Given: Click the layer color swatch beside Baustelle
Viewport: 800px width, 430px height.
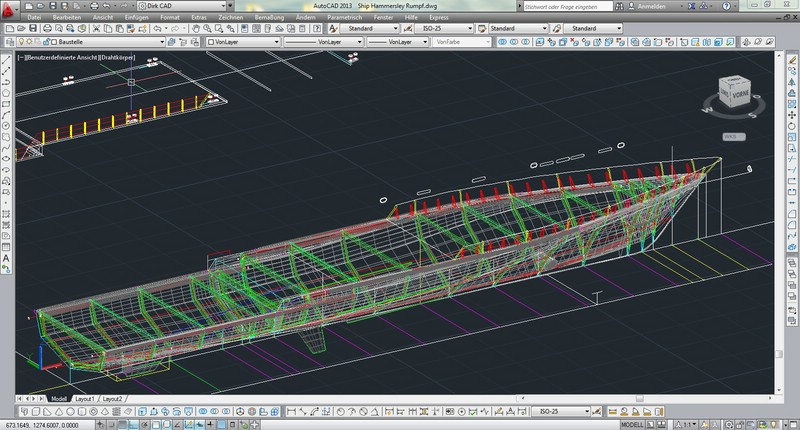Looking at the screenshot, I should tap(54, 42).
